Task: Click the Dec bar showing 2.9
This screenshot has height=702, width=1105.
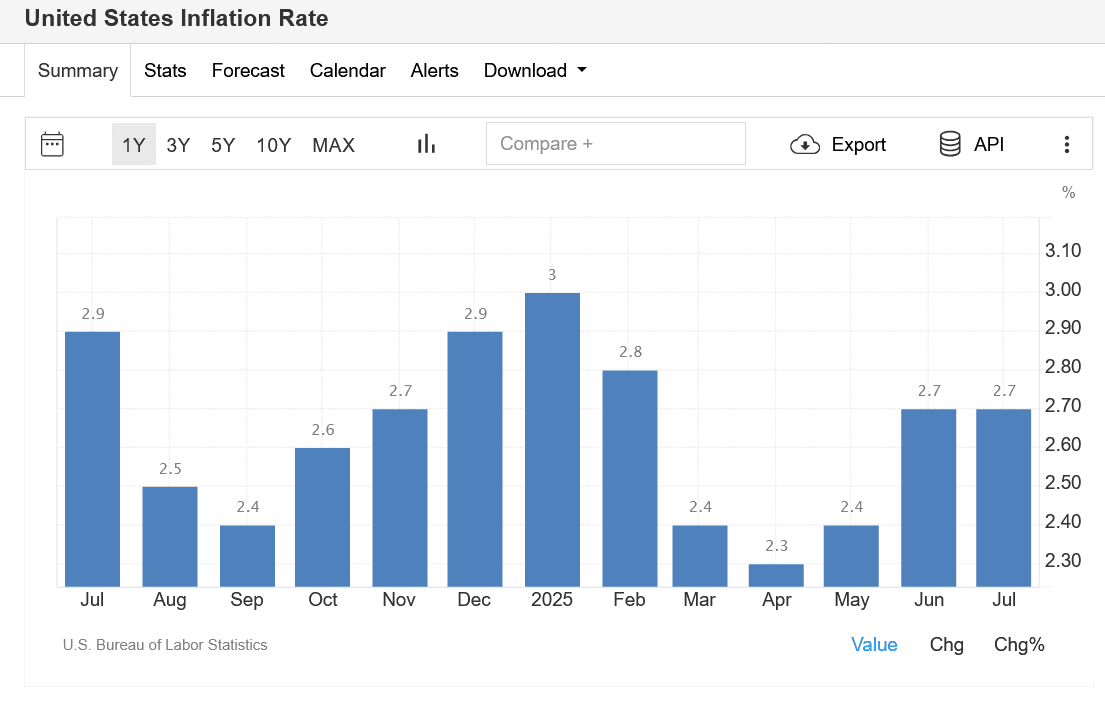Action: tap(475, 459)
